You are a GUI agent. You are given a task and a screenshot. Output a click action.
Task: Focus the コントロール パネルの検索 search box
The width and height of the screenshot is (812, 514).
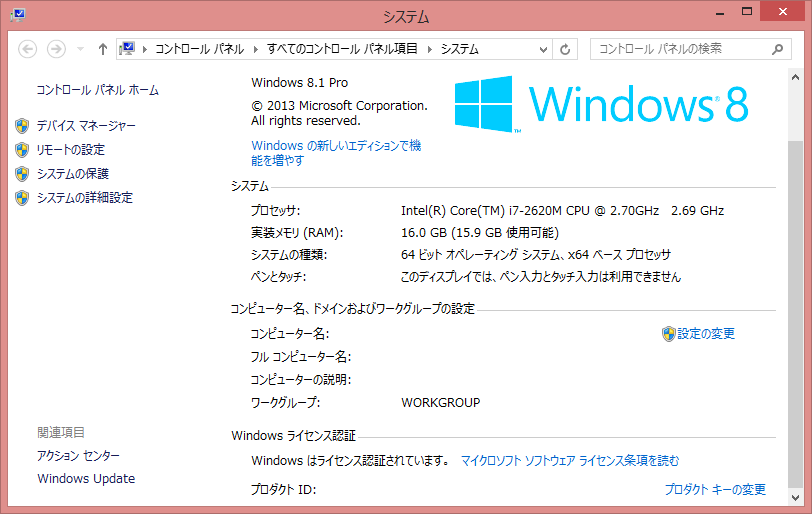(x=680, y=48)
